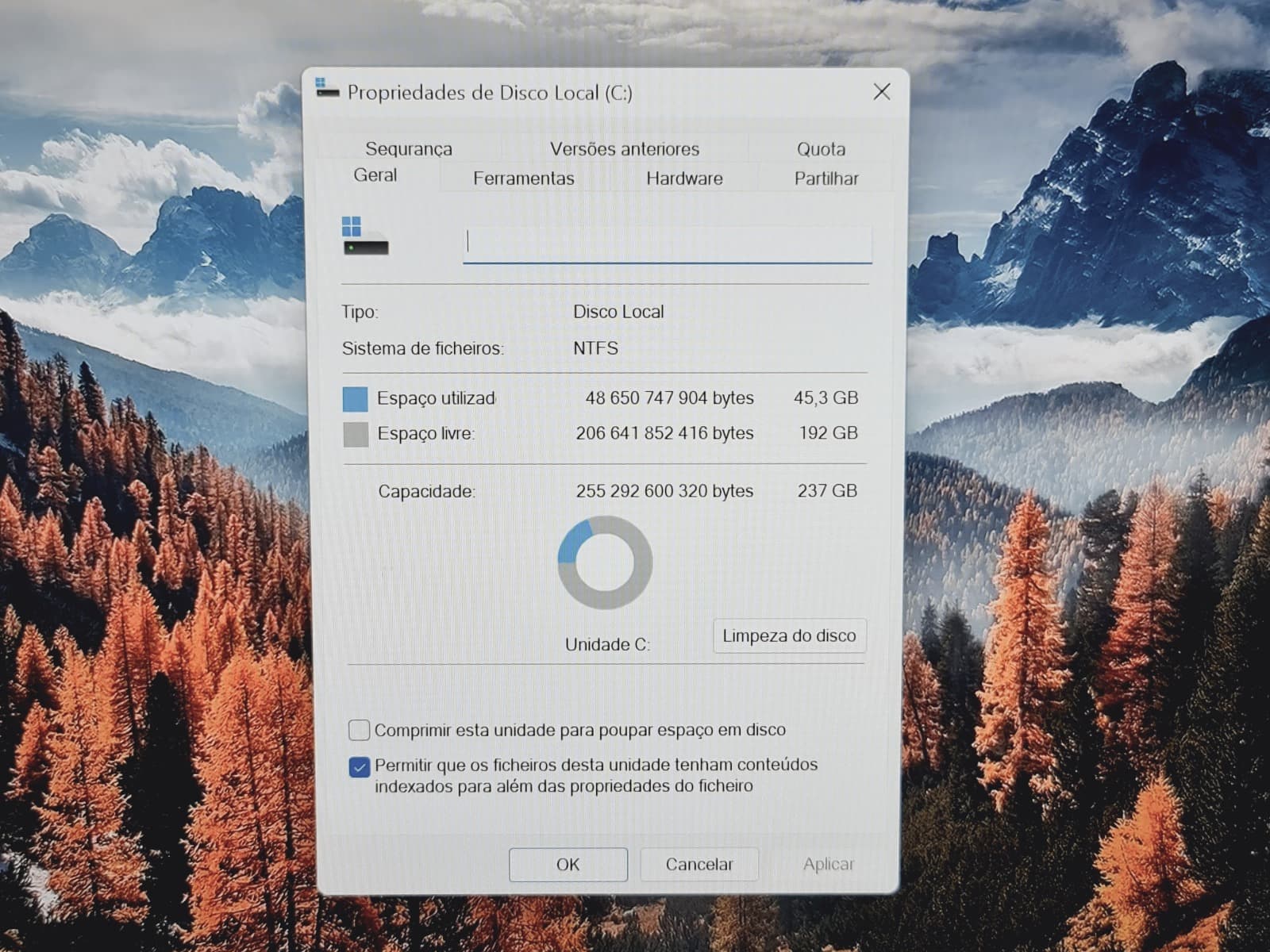Click the disk usage donut chart
The height and width of the screenshot is (952, 1270).
[x=605, y=562]
